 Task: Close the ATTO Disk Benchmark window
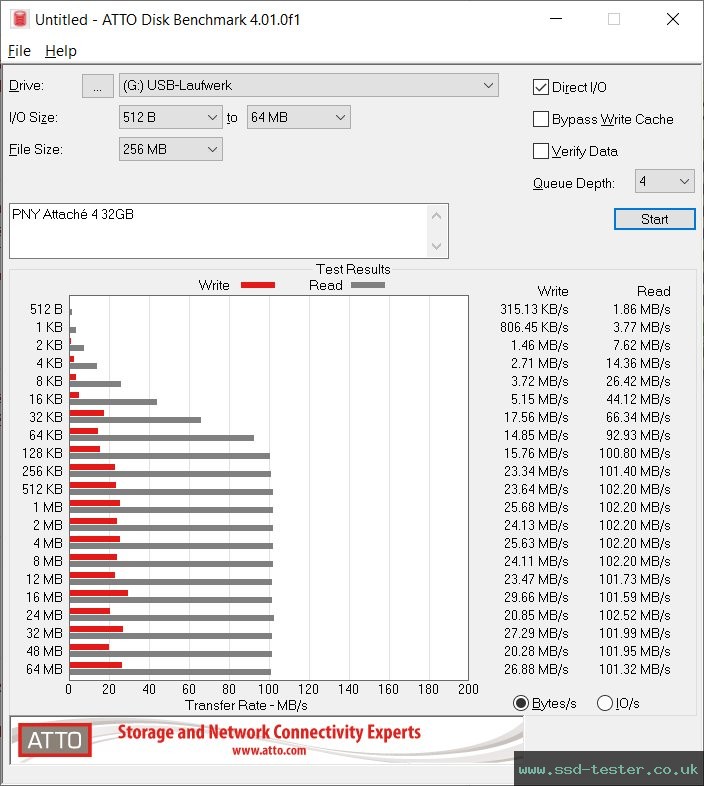tap(672, 19)
